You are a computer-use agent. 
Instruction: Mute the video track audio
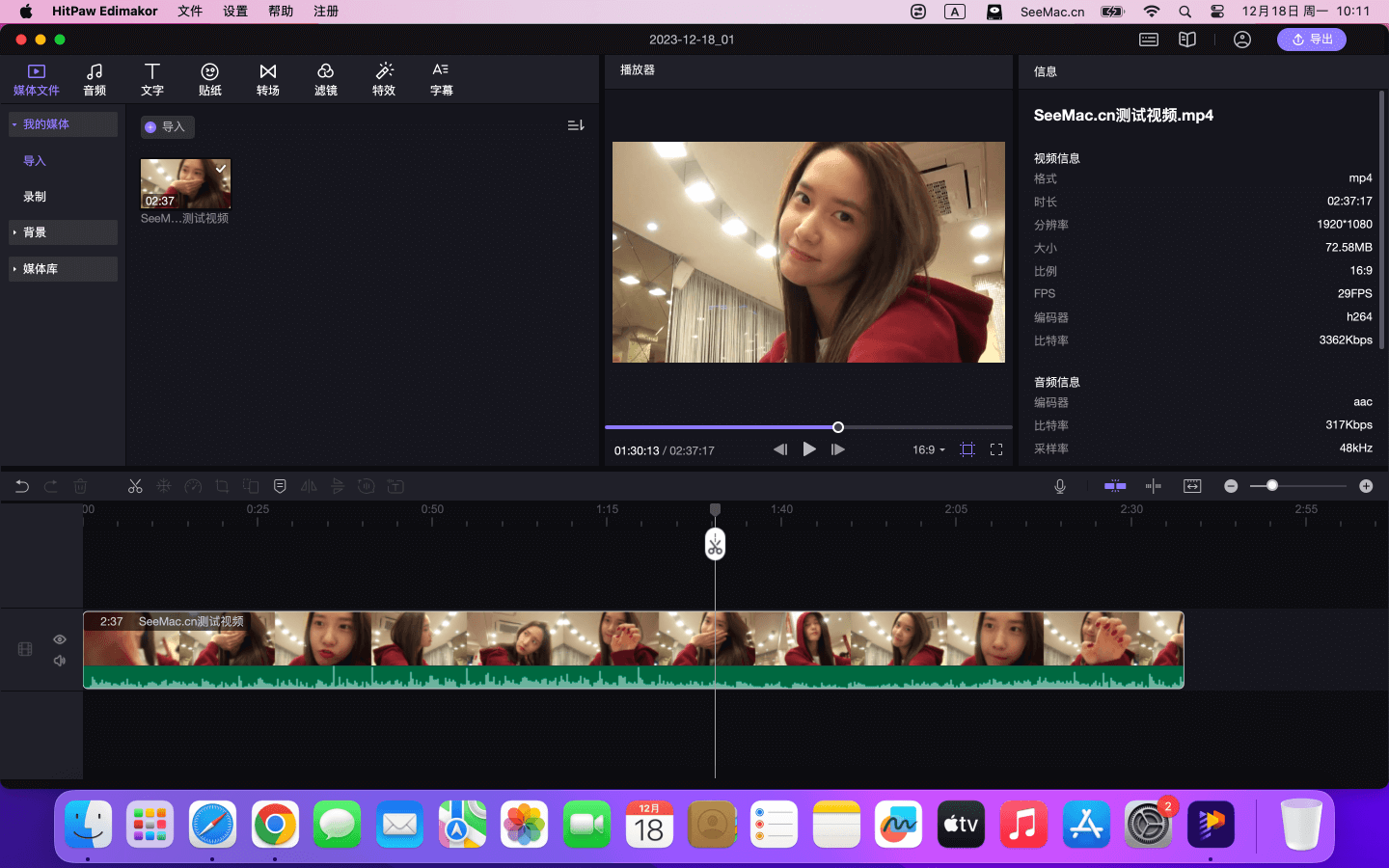click(x=60, y=661)
